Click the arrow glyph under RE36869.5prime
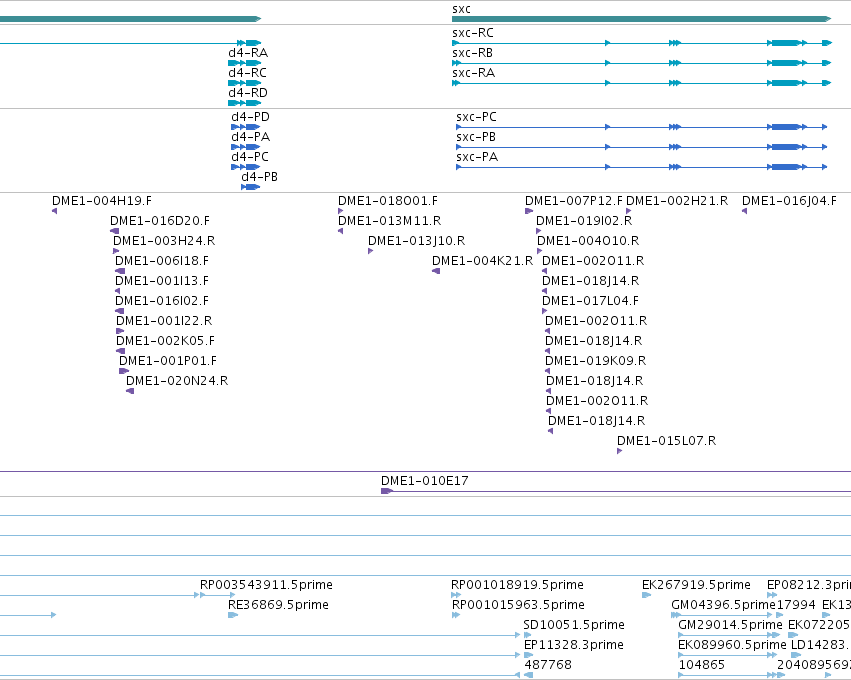Screen dimensions: 851x680 coord(233,615)
